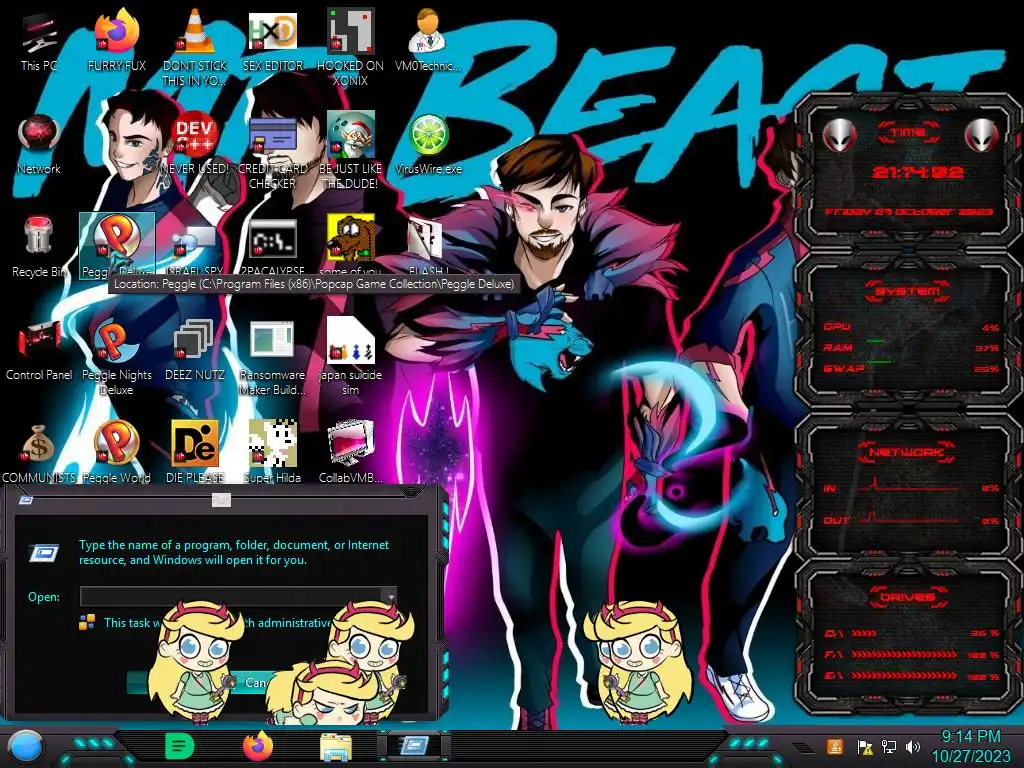This screenshot has width=1024, height=768.
Task: Open the taskbar clock showing 9:14 PM
Action: click(x=970, y=747)
